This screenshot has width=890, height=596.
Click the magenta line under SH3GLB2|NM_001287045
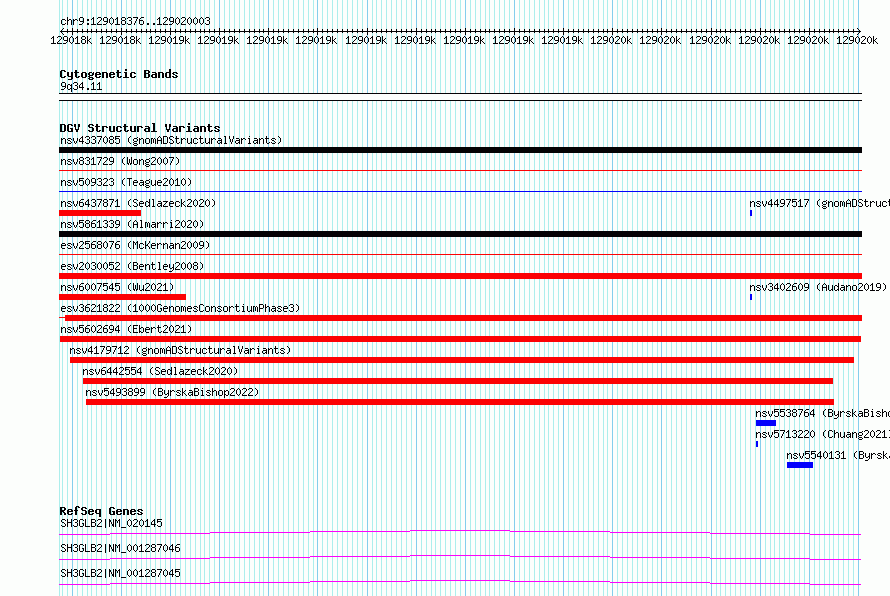click(460, 582)
